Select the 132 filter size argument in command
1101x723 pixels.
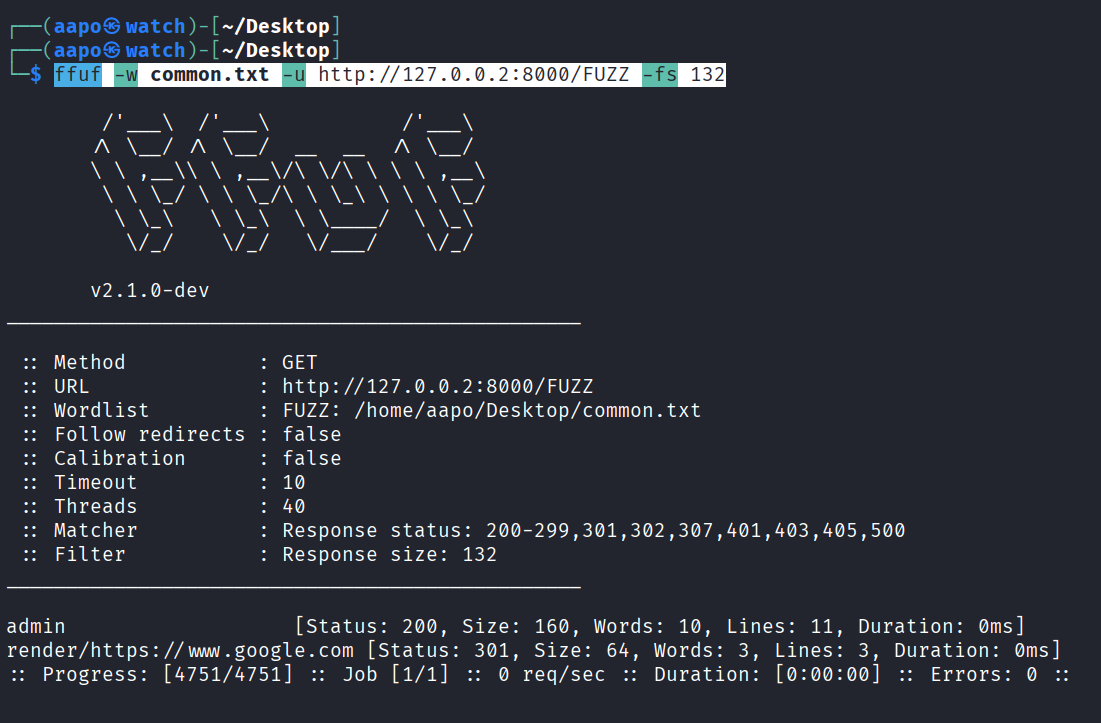pos(707,75)
